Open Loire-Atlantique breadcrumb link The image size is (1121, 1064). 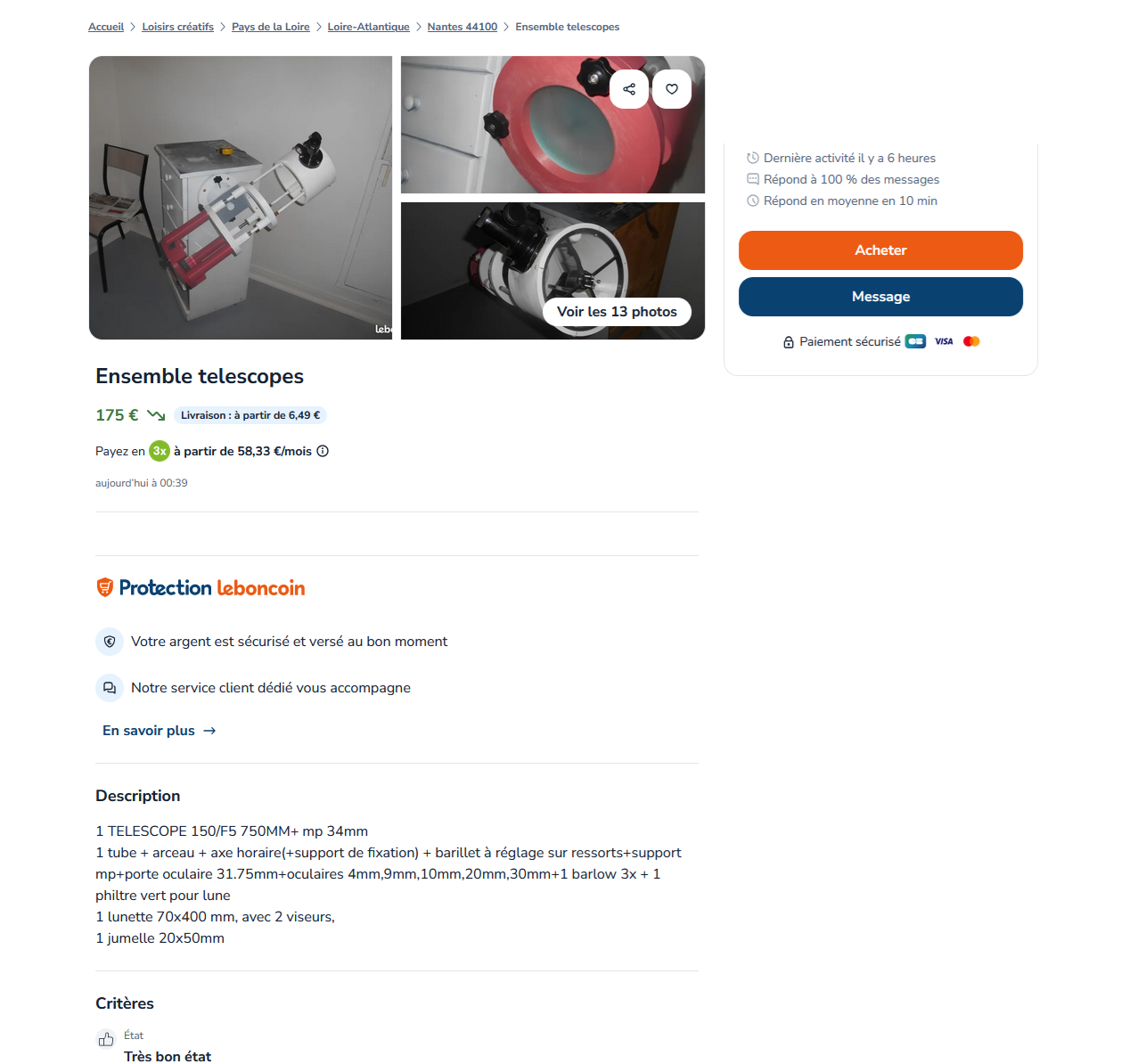coord(369,27)
